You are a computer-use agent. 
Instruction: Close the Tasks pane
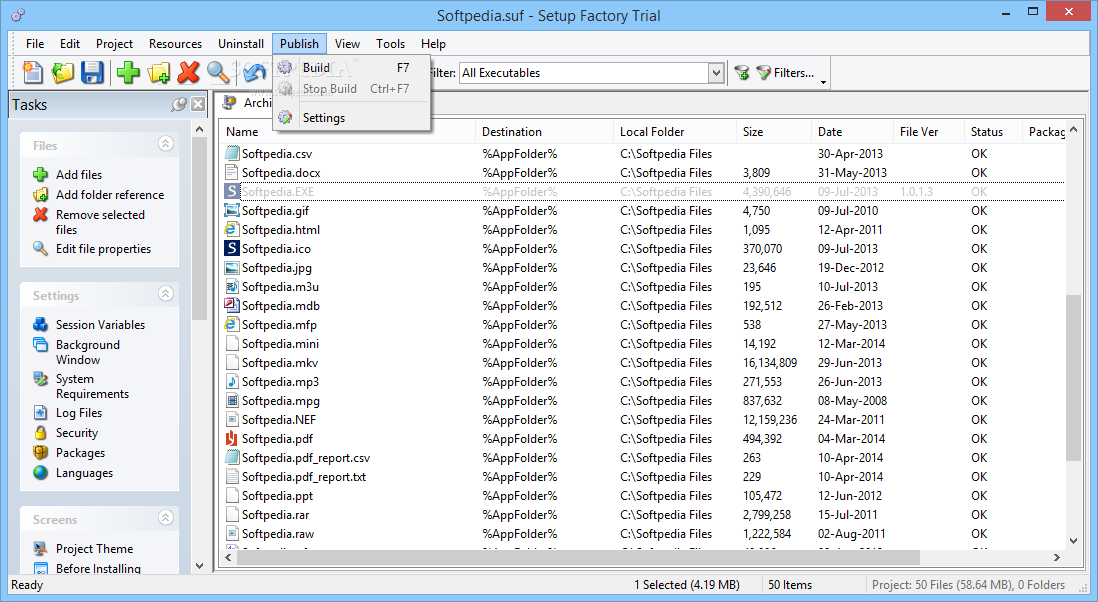198,104
